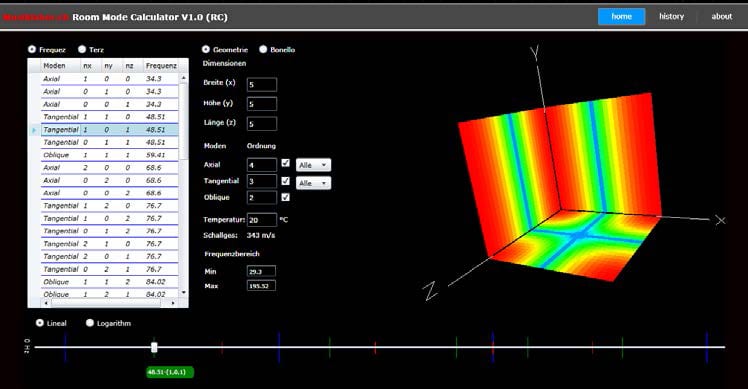The image size is (748, 389).
Task: Toggle the Tangential modes checkbox
Action: tap(285, 181)
